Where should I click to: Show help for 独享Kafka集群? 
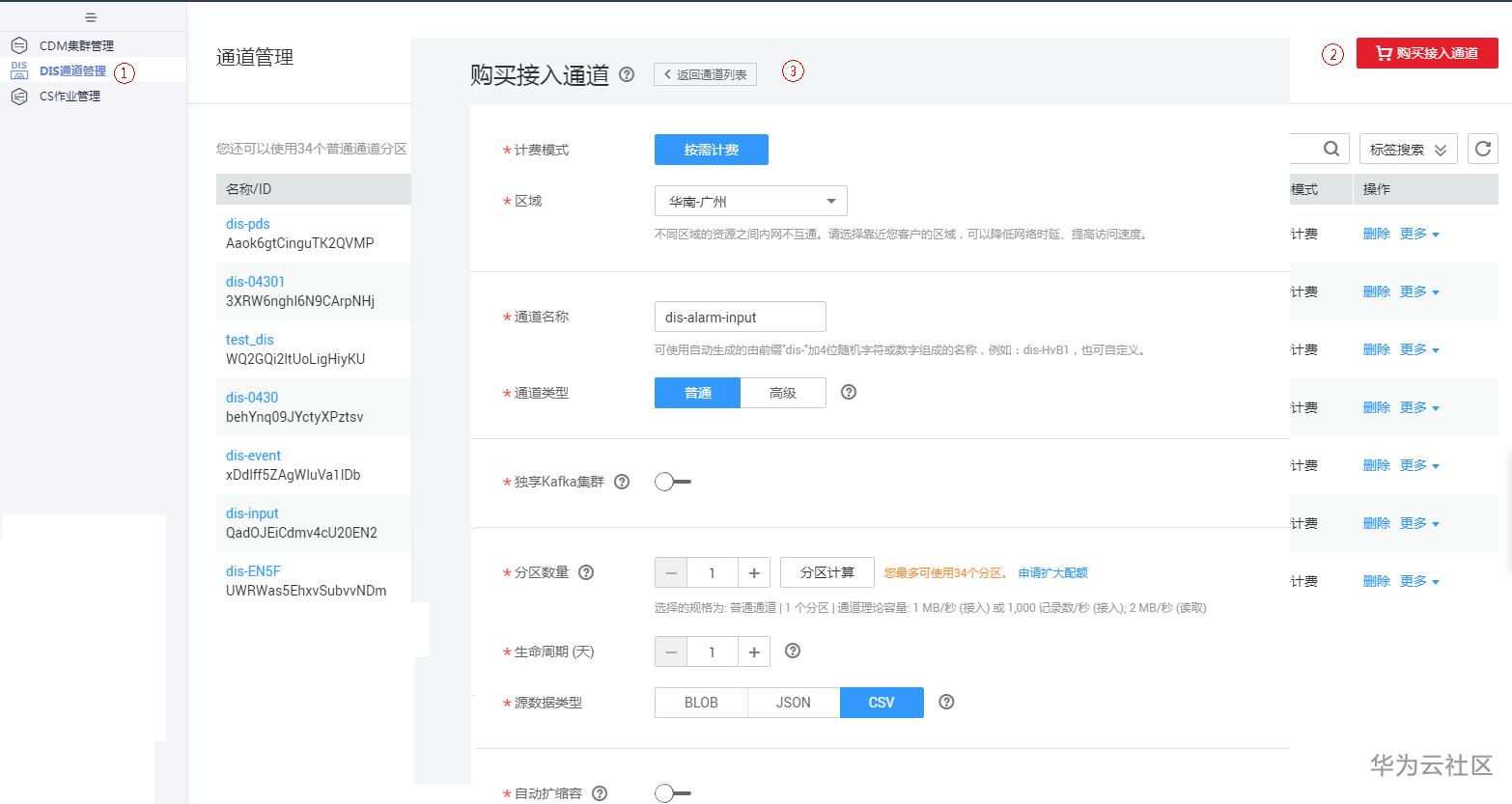point(622,482)
